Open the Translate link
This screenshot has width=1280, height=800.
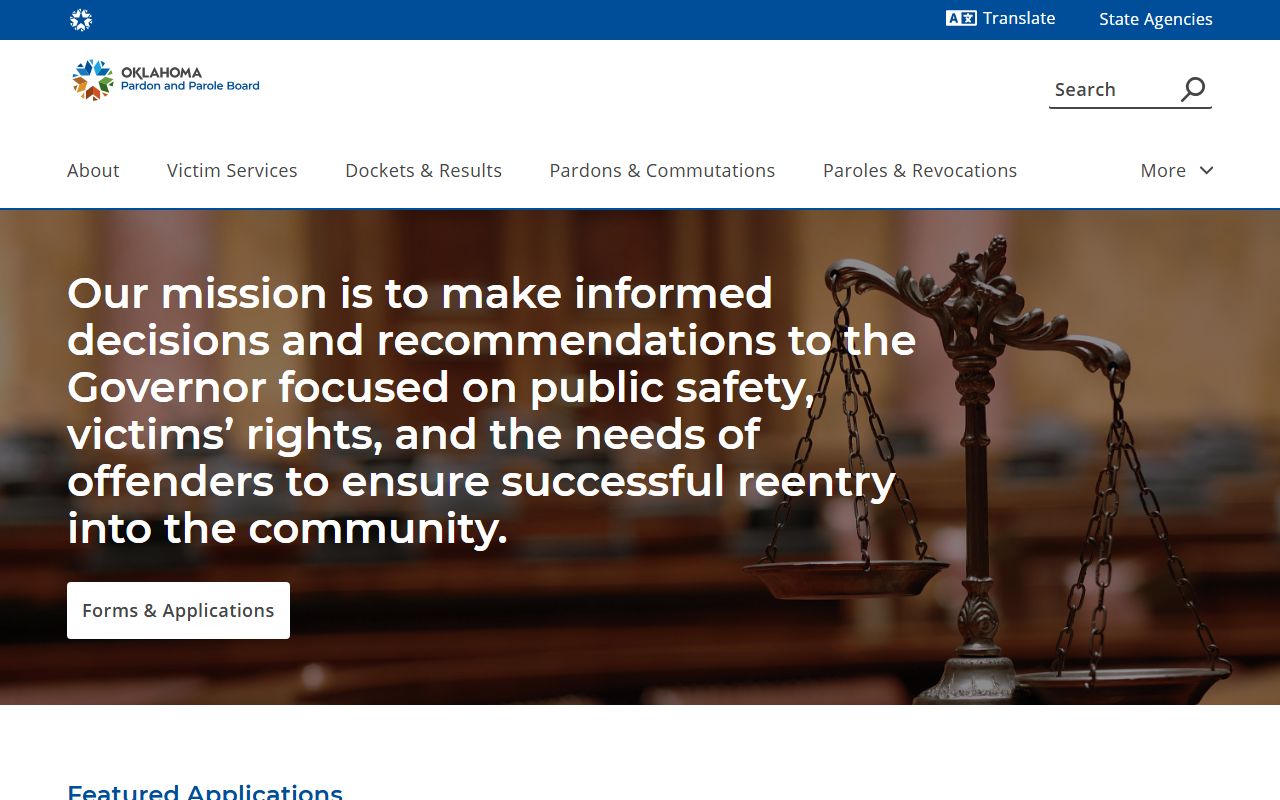tap(1001, 18)
